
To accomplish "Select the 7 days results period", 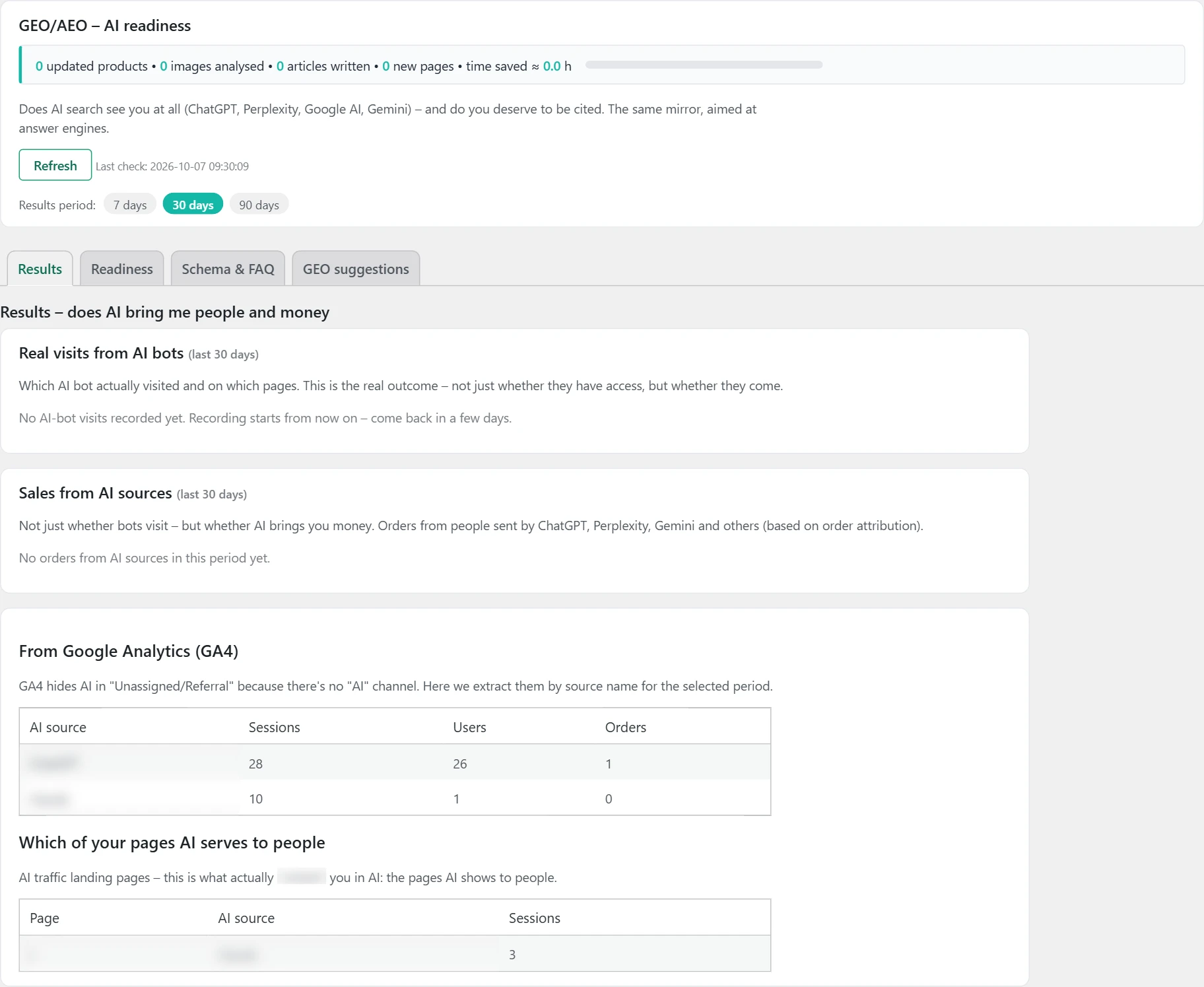I will (130, 205).
